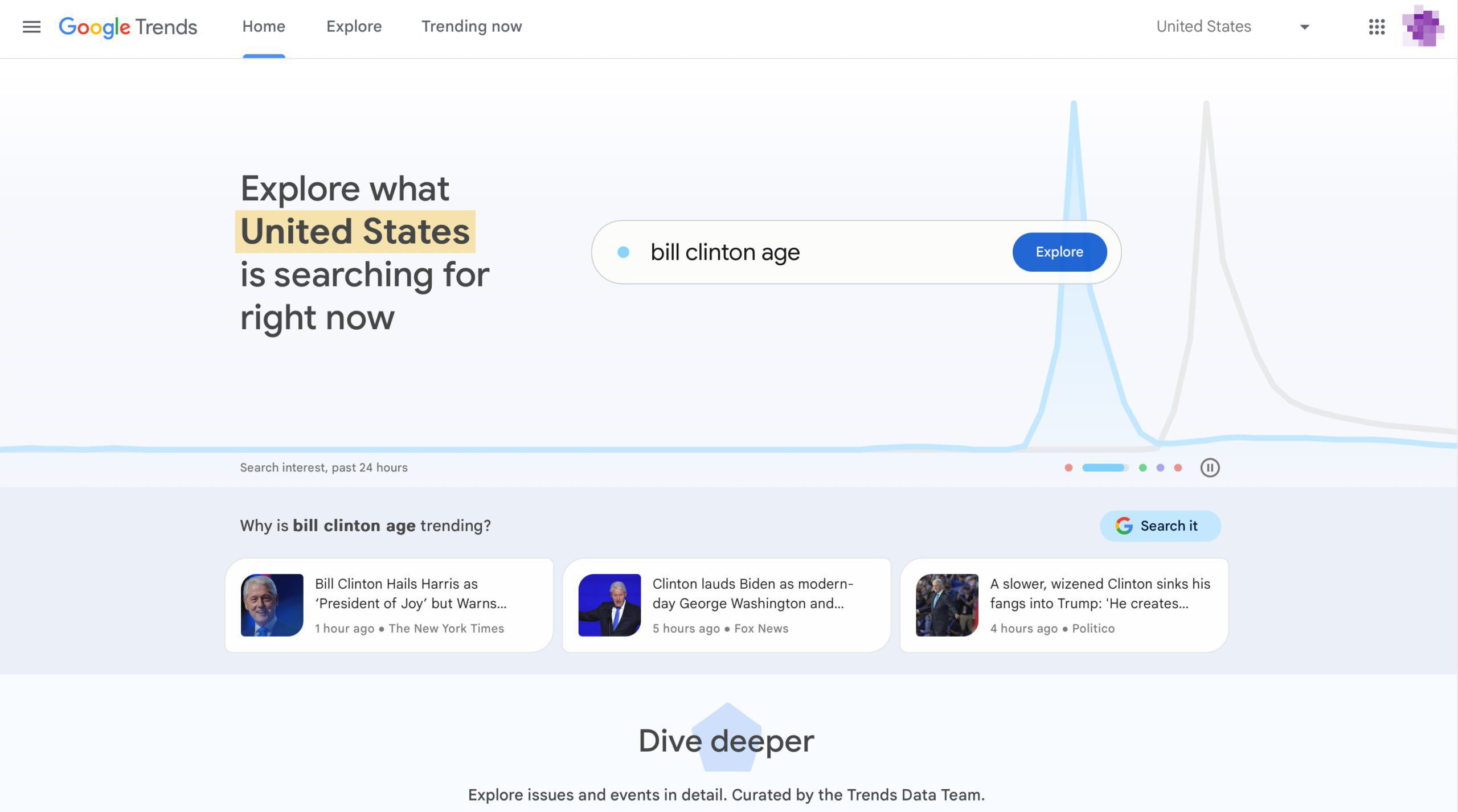Screen dimensions: 1458x812
Task: Click '5 hours ago' Fox News timestamp
Action: (686, 628)
